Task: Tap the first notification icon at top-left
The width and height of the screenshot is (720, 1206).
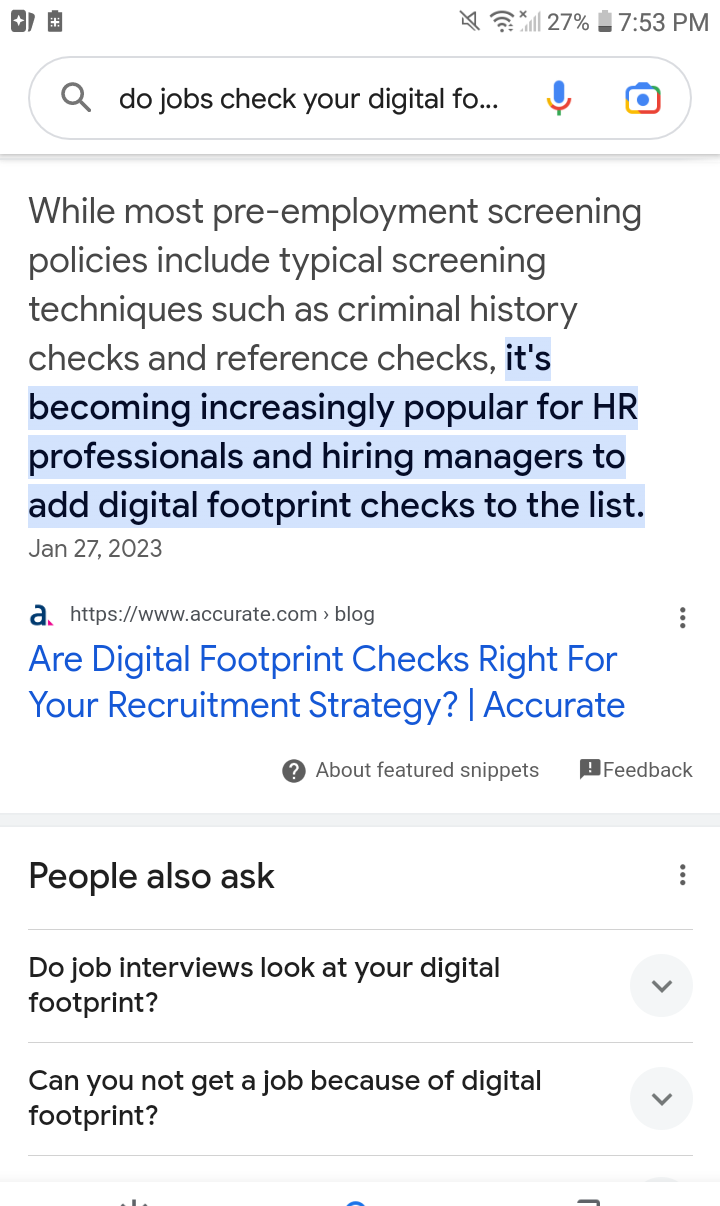Action: click(23, 21)
